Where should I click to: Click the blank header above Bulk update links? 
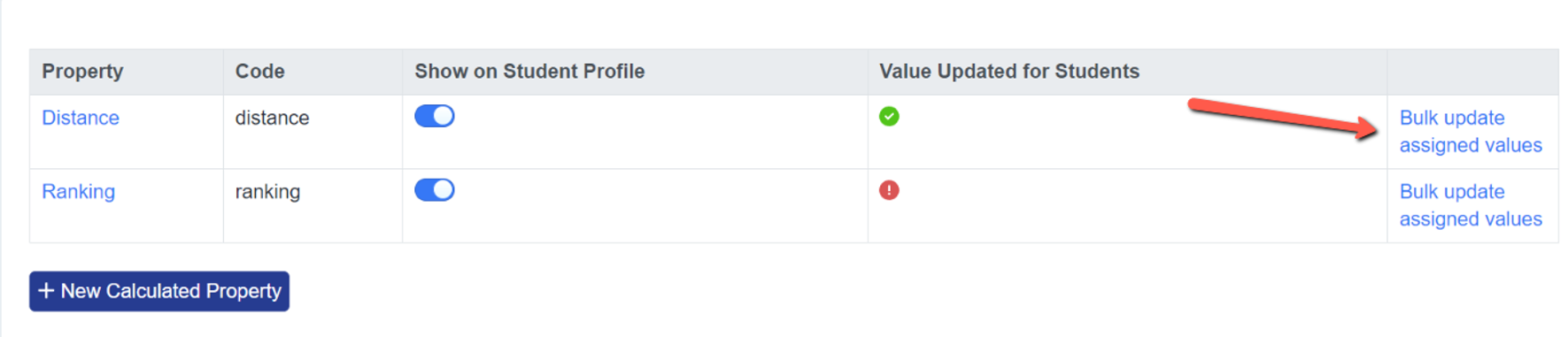[1472, 72]
